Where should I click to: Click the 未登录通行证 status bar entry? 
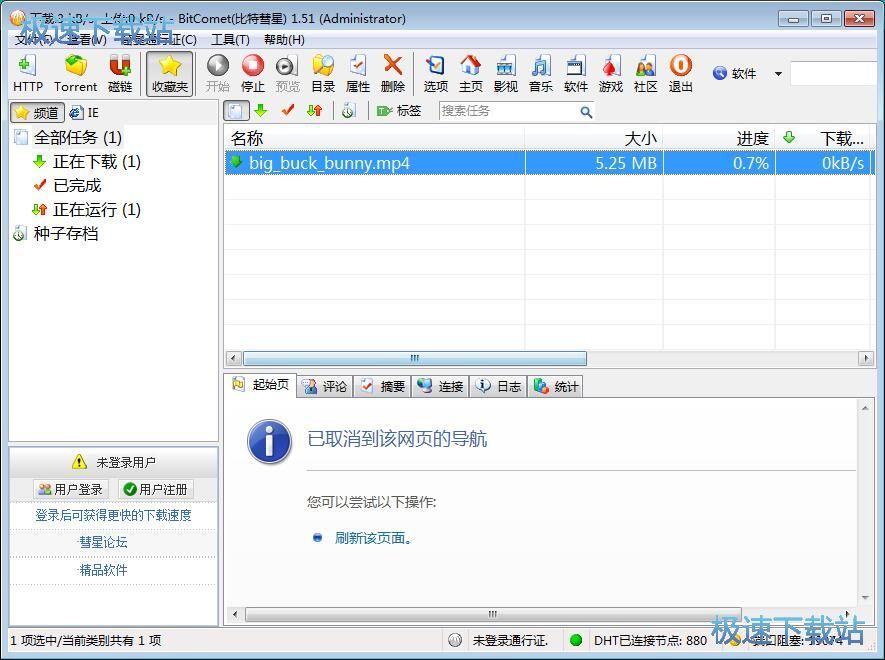pyautogui.click(x=509, y=640)
